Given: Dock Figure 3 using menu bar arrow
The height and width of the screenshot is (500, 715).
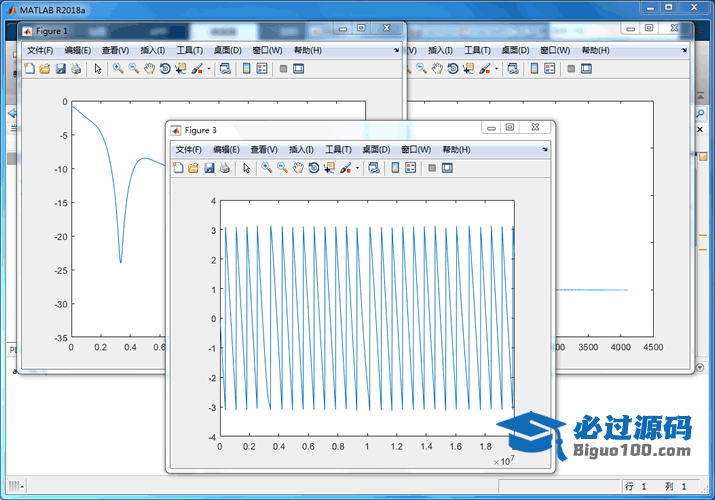Looking at the screenshot, I should [x=545, y=149].
